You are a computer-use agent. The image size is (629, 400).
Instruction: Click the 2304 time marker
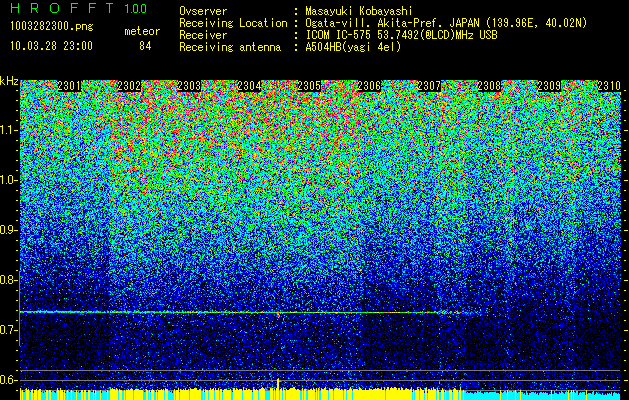249,86
